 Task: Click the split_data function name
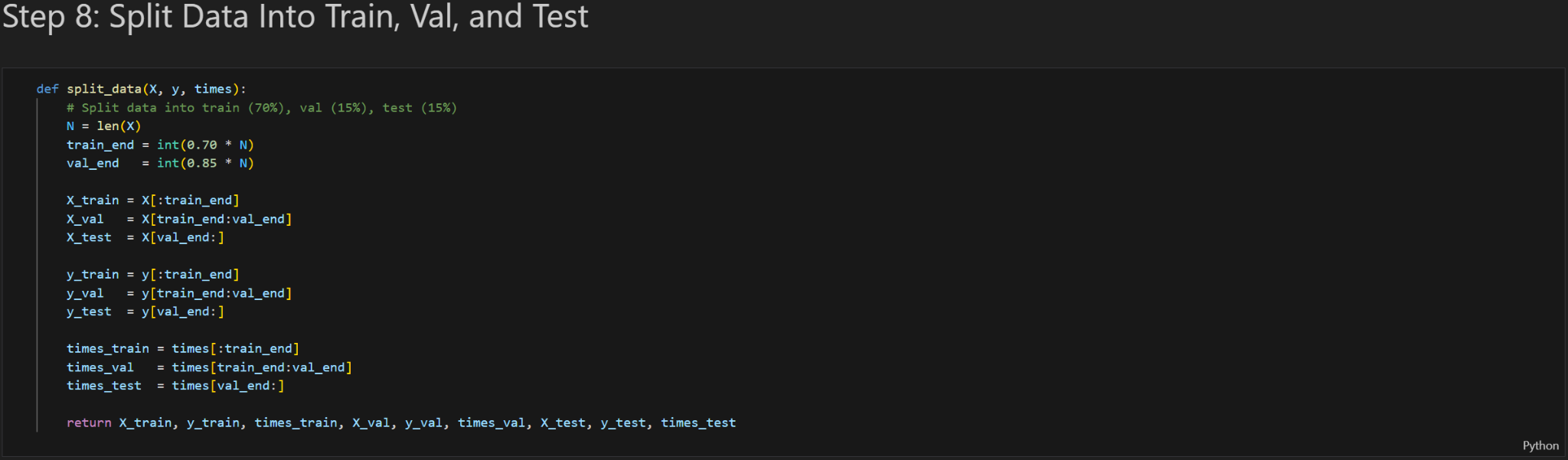point(103,89)
